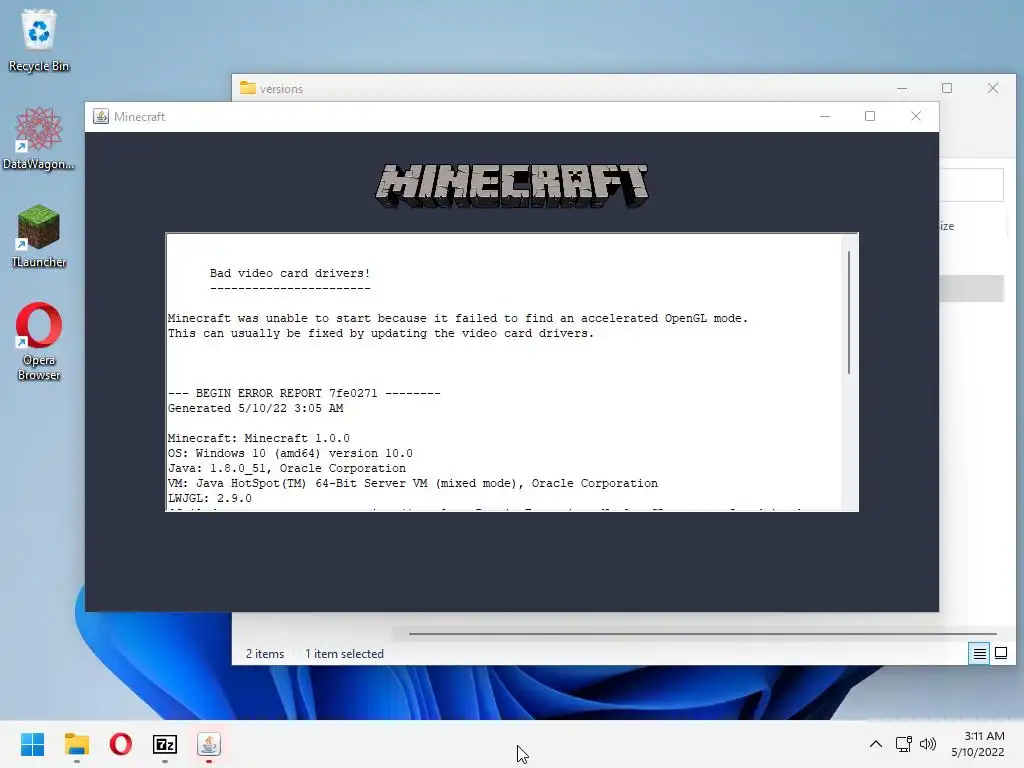Viewport: 1024px width, 768px height.
Task: Click the Java icon in Minecraft title bar
Action: (101, 116)
